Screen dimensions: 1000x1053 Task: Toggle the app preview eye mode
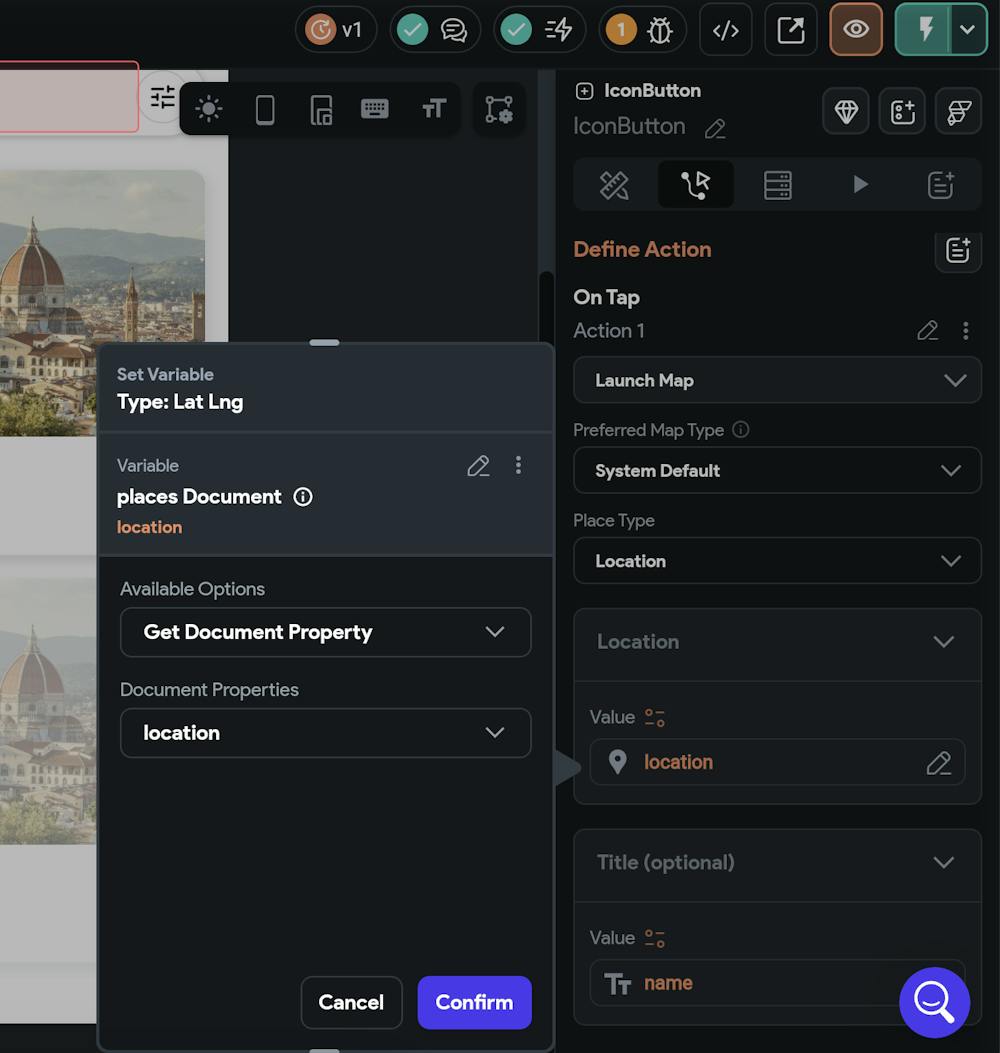pyautogui.click(x=856, y=30)
